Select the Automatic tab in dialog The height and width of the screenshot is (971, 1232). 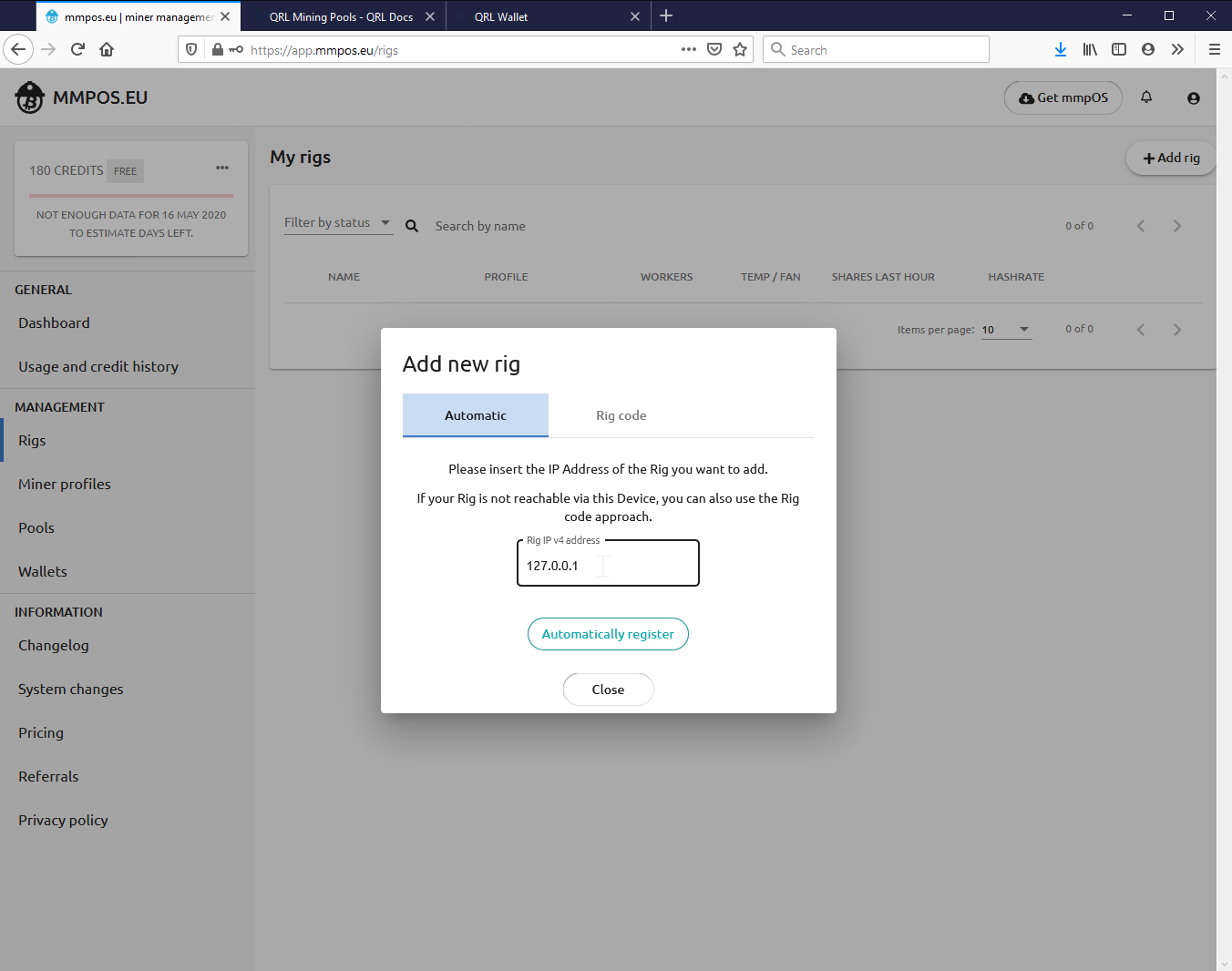[x=476, y=415]
